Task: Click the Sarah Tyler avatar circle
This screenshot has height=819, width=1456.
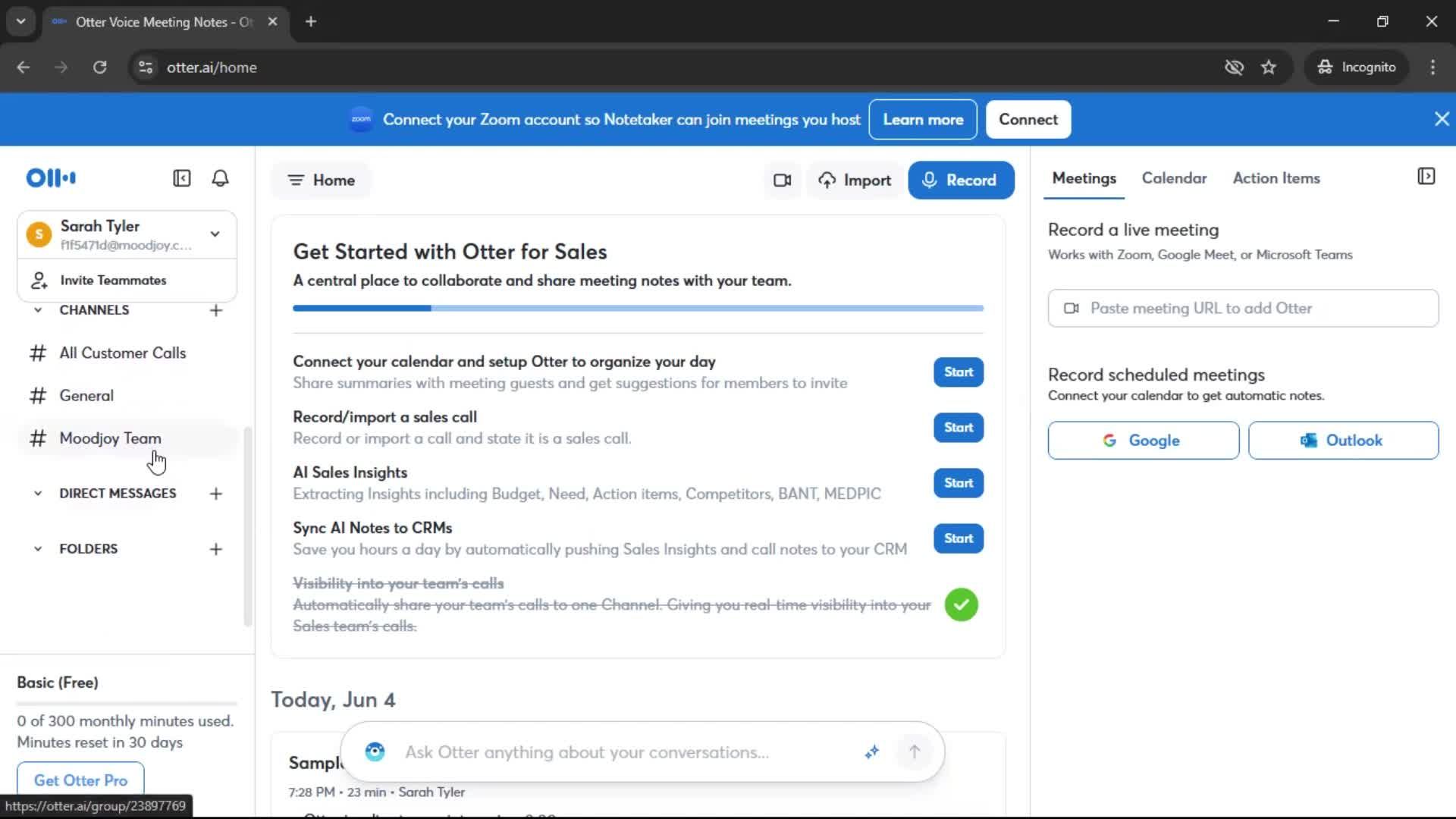Action: click(39, 234)
